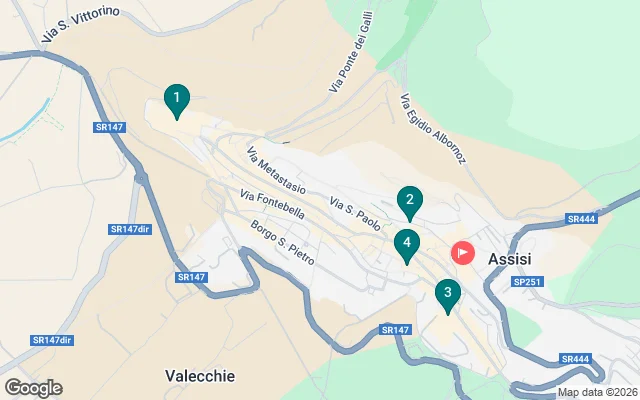
Task: Click the Via Metastasio street label
Action: click(276, 170)
